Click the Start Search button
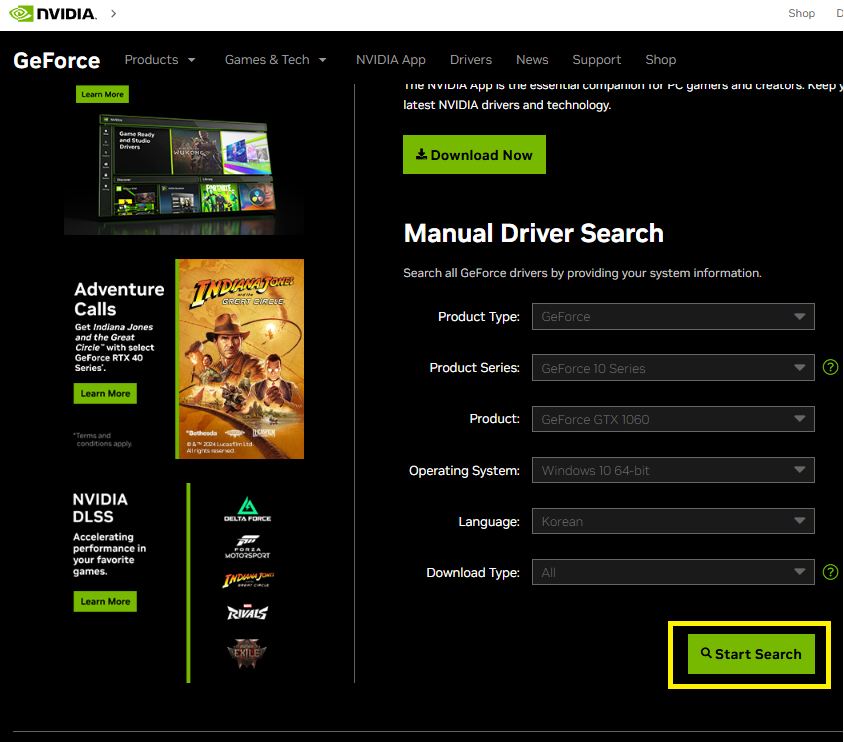Viewport: 844px width, 742px height. coord(751,654)
